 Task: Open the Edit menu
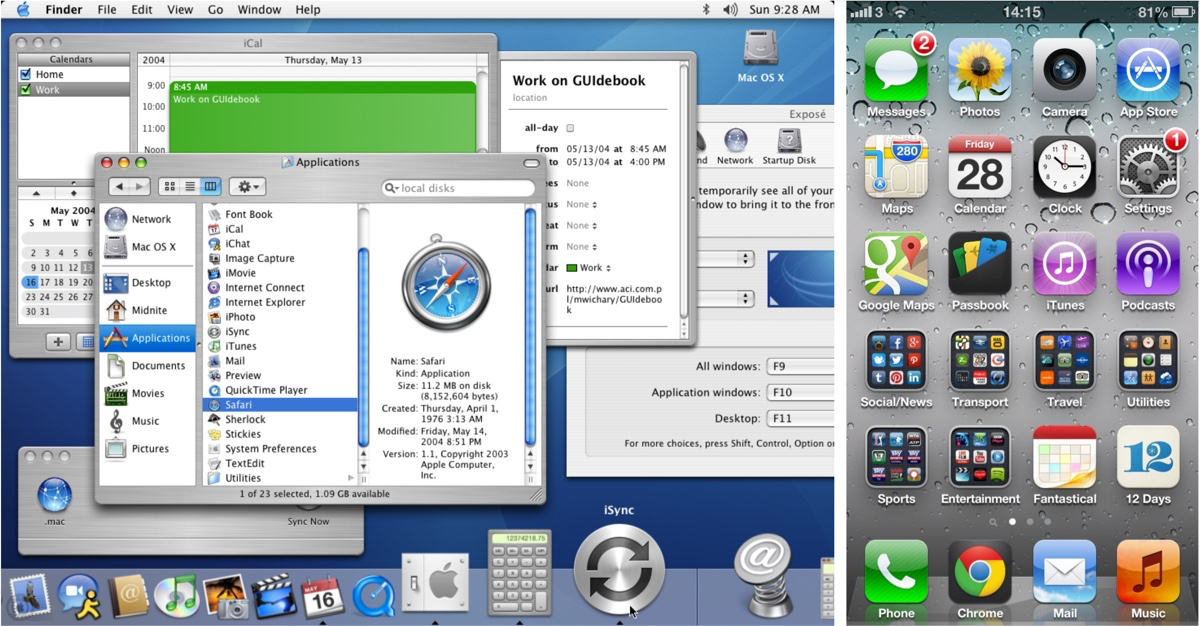point(142,9)
